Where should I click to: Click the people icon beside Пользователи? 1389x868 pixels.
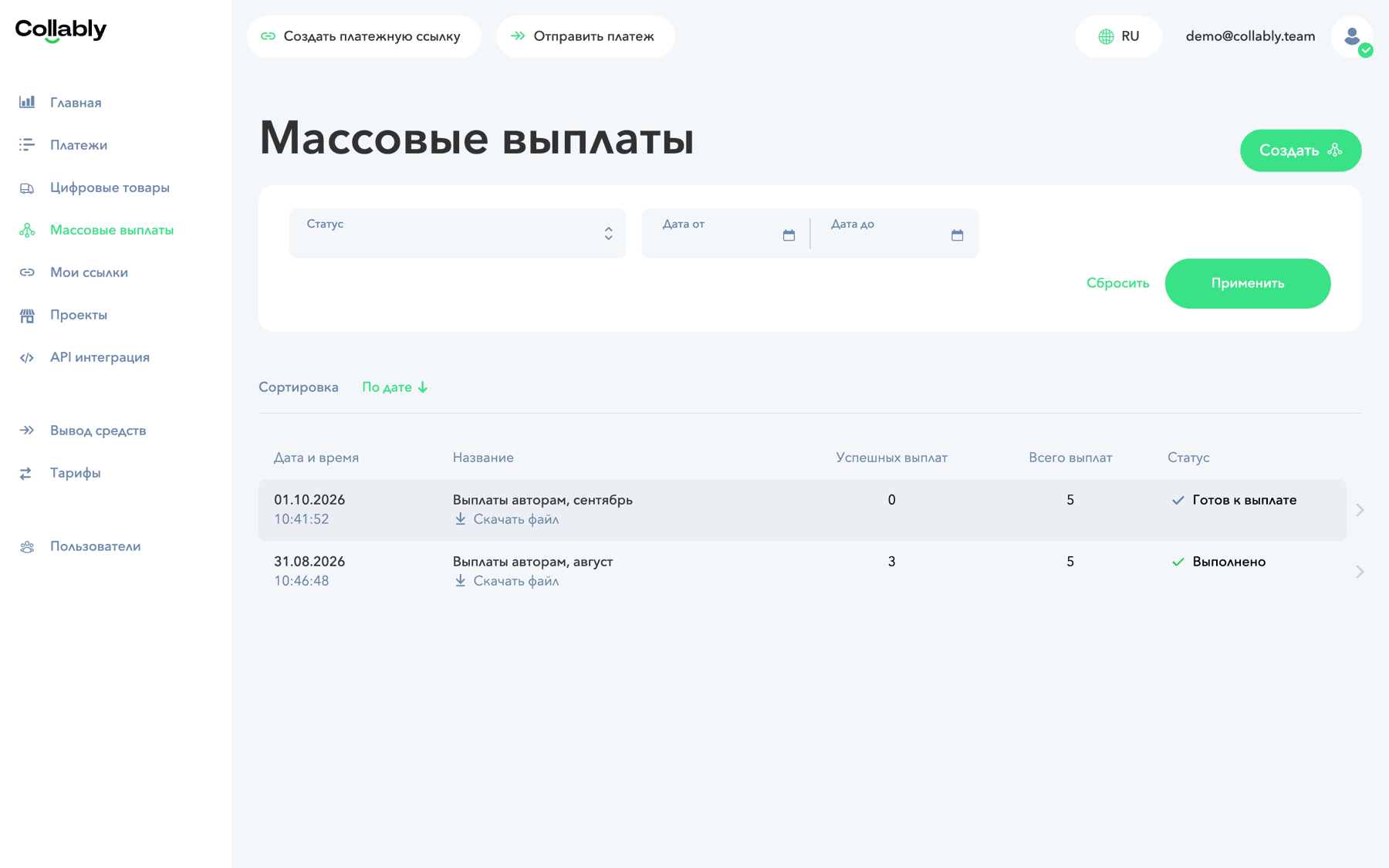click(27, 546)
